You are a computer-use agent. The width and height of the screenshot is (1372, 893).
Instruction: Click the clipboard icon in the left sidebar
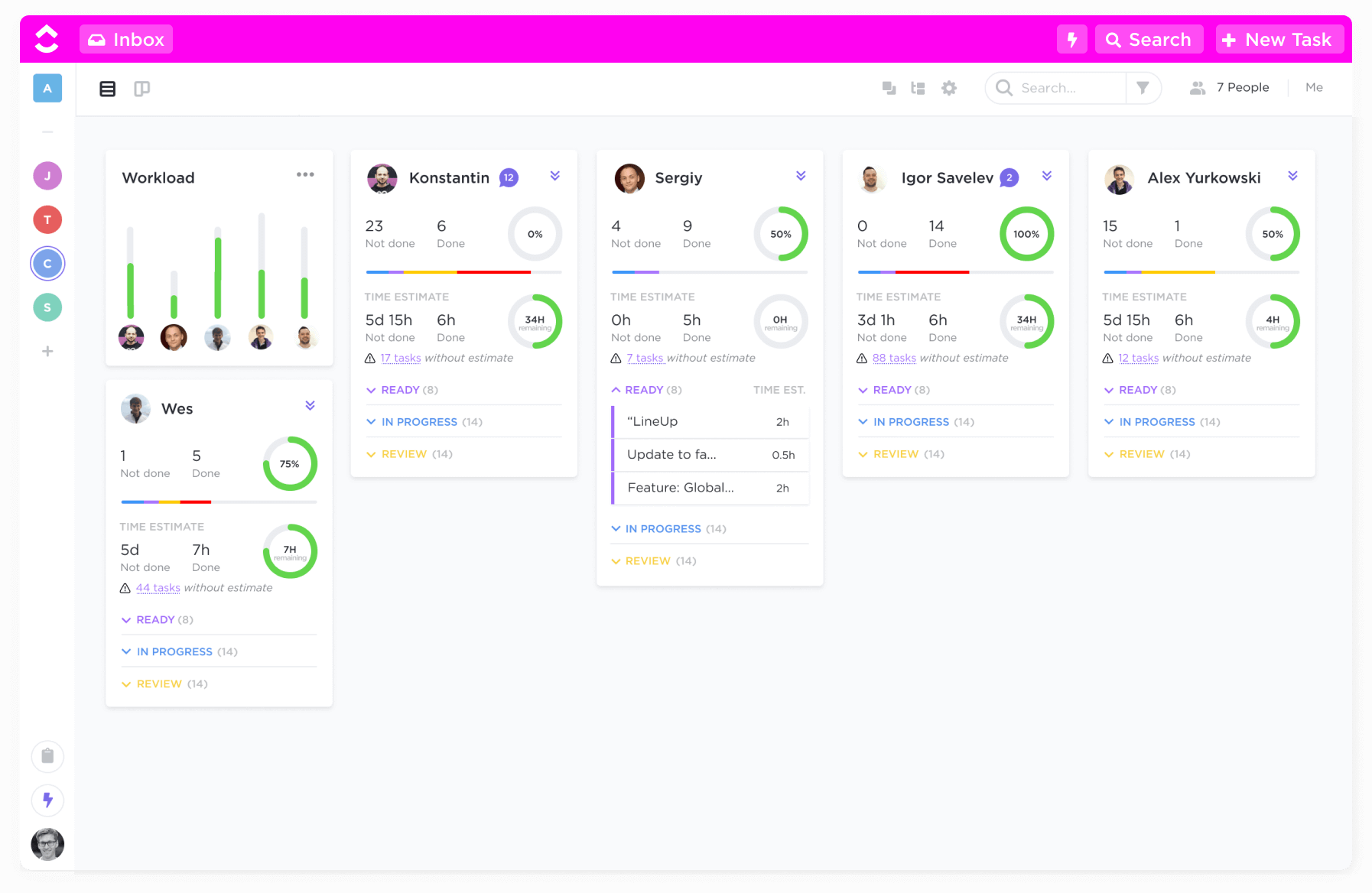(x=47, y=756)
